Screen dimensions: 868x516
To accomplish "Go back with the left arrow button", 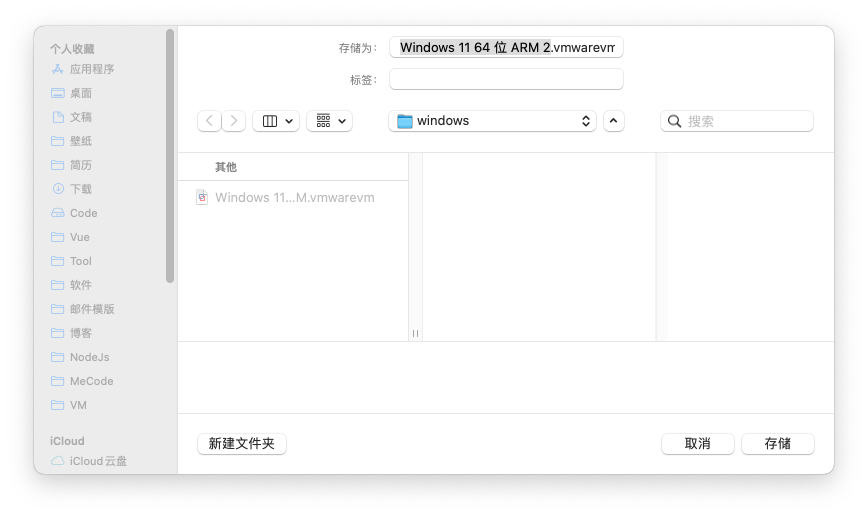I will pyautogui.click(x=209, y=121).
